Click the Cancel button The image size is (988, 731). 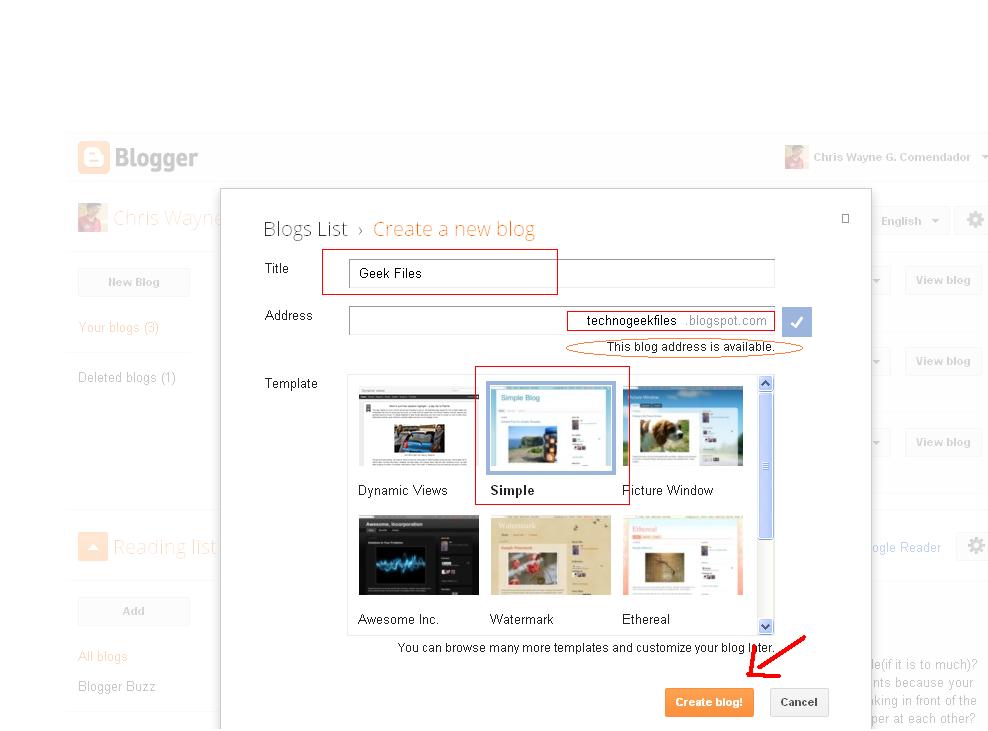pos(799,702)
